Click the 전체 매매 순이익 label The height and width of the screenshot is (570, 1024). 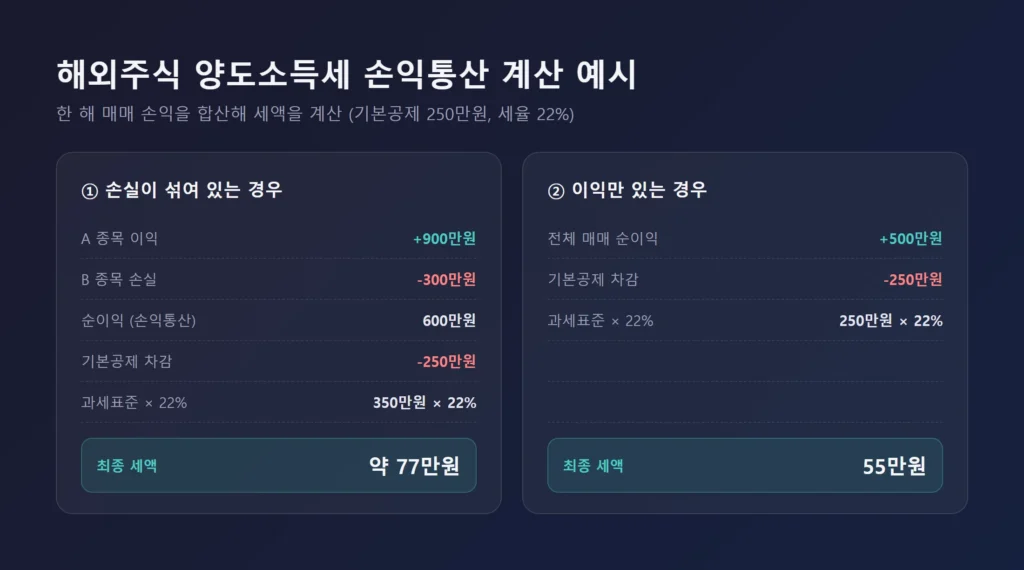pos(603,238)
